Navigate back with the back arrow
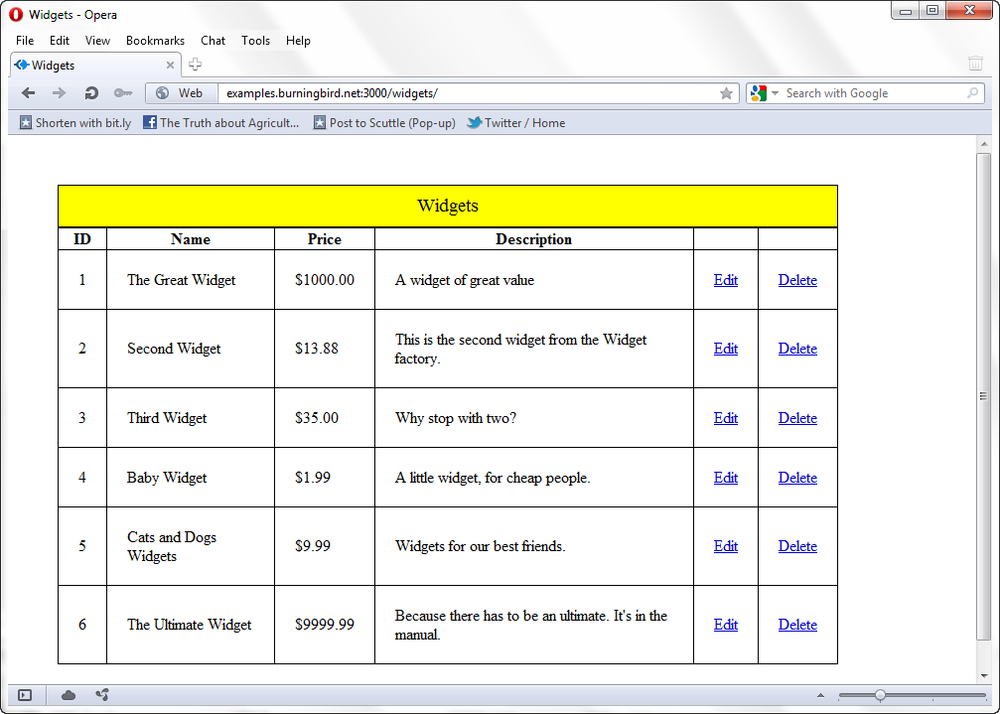 27,93
